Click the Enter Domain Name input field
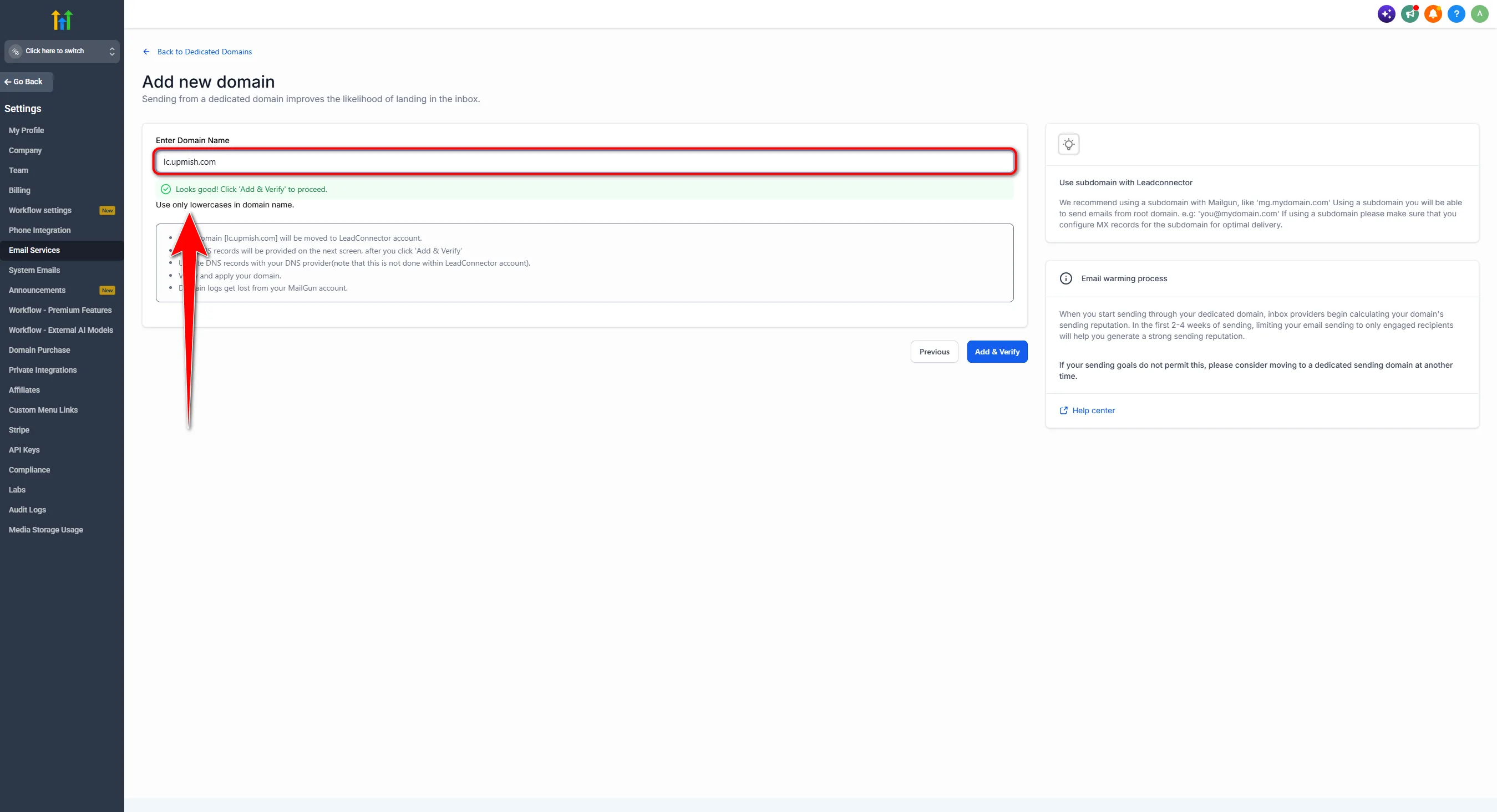 point(585,161)
